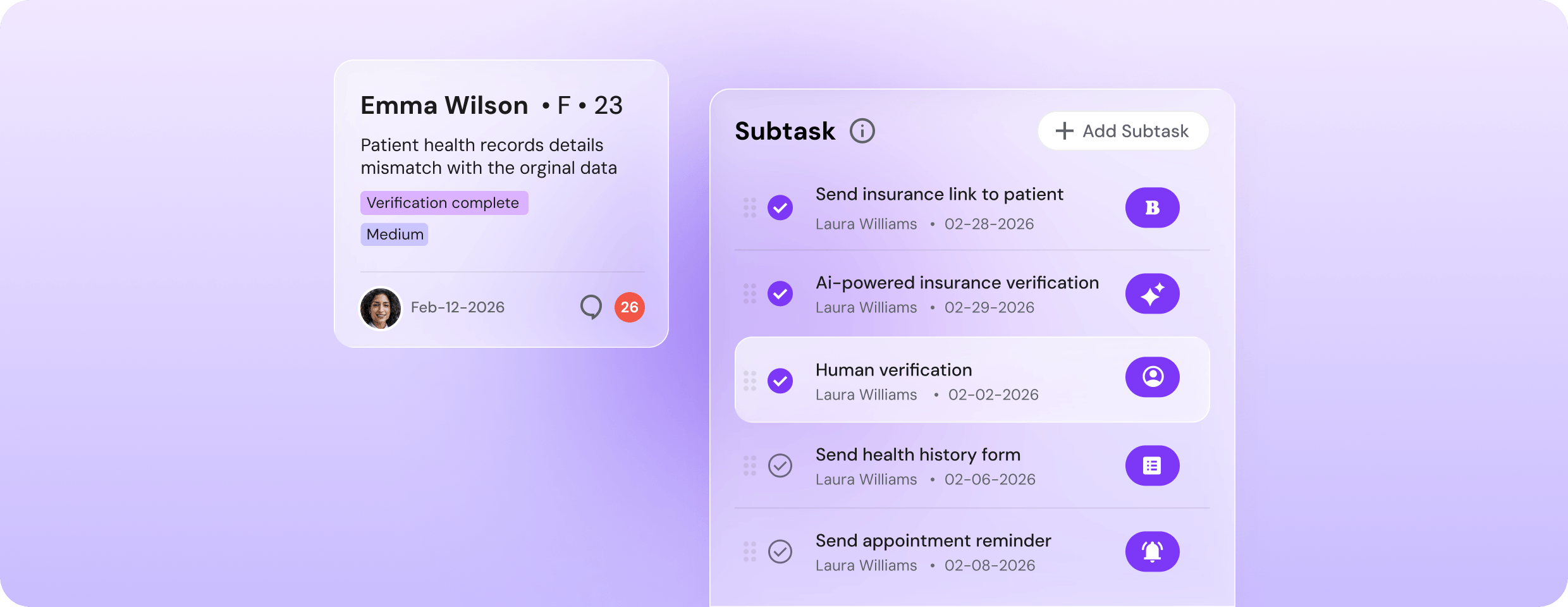Toggle completion of Send health history form
The height and width of the screenshot is (607, 1568).
[x=780, y=465]
